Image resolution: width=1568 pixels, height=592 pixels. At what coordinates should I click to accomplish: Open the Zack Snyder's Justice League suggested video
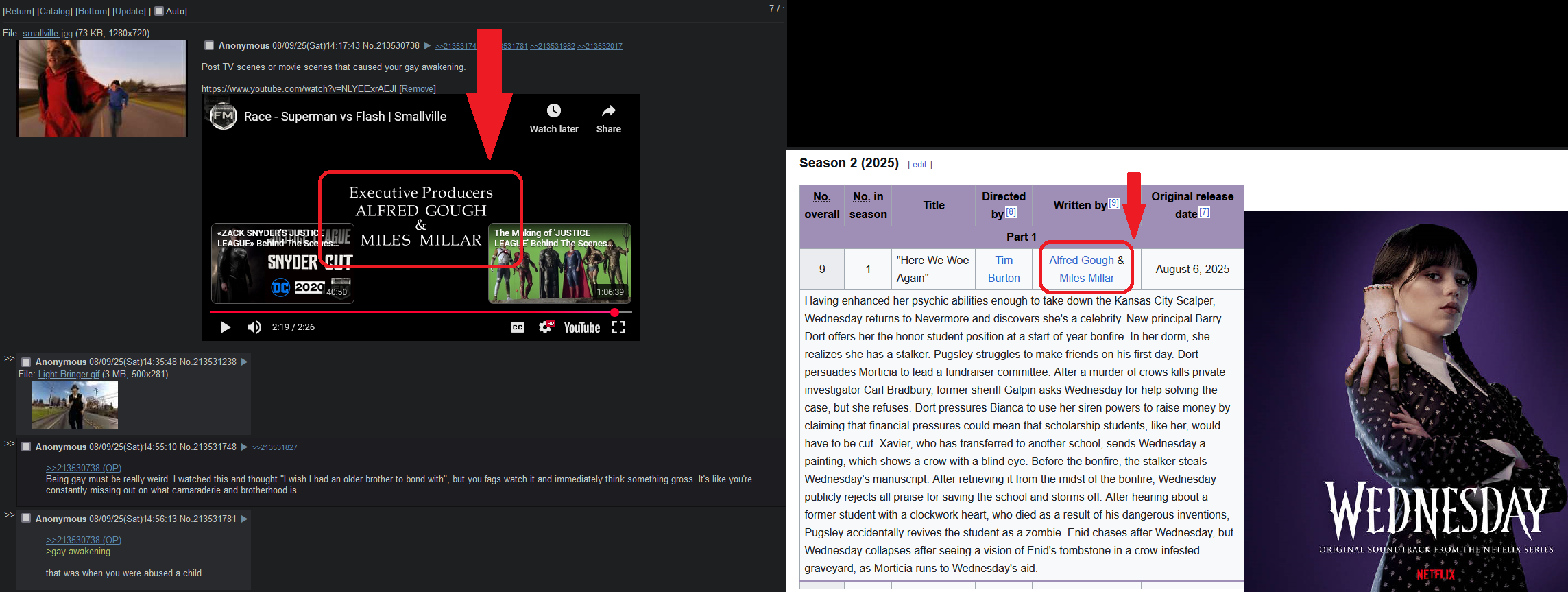(282, 263)
